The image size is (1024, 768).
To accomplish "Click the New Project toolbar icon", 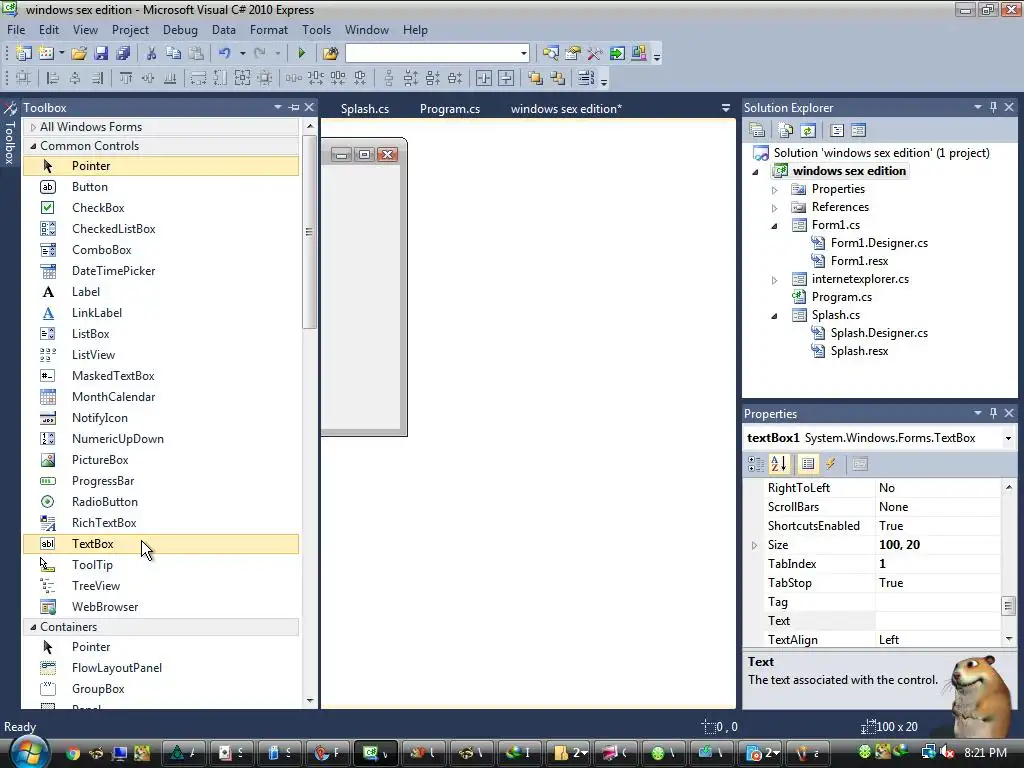I will pyautogui.click(x=24, y=53).
